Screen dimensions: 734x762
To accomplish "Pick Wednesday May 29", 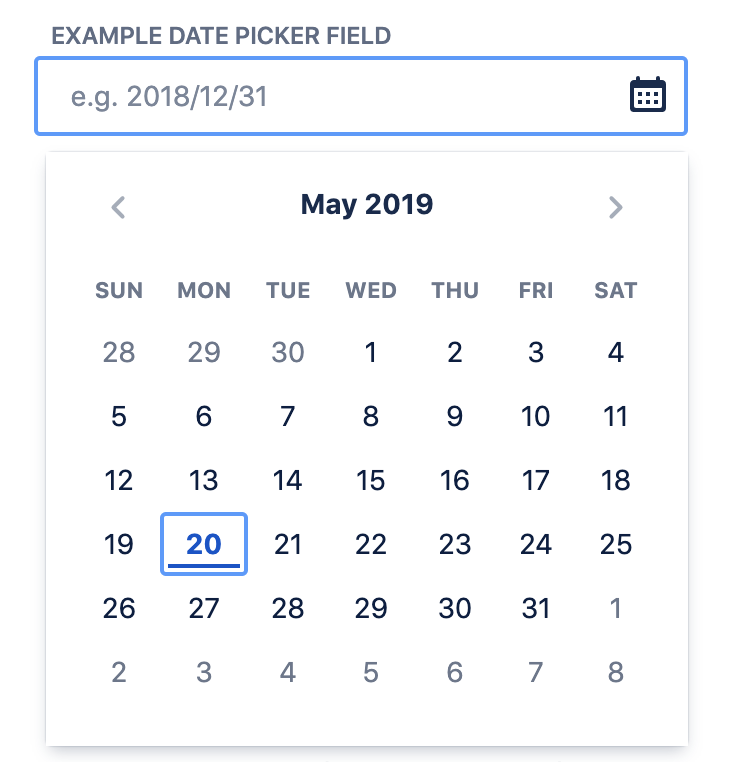I will [370, 608].
